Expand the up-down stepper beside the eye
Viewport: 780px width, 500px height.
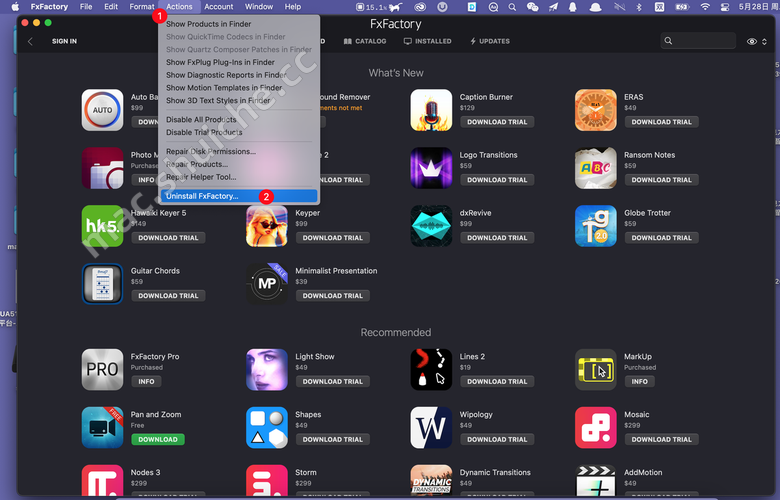tap(765, 41)
